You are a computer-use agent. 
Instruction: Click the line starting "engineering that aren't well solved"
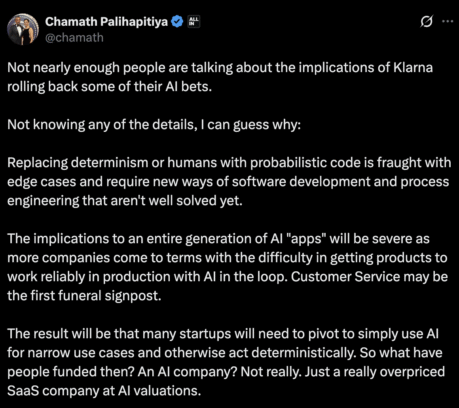tap(125, 201)
